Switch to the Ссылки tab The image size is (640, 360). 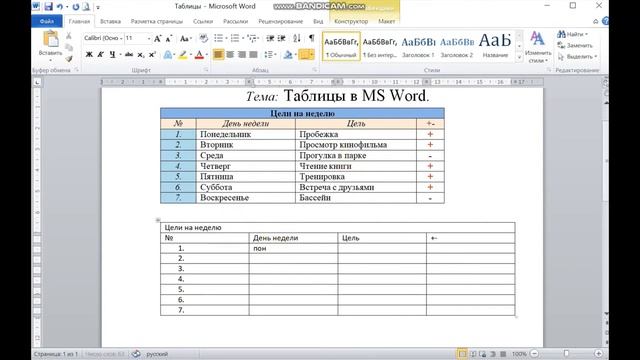coord(203,21)
